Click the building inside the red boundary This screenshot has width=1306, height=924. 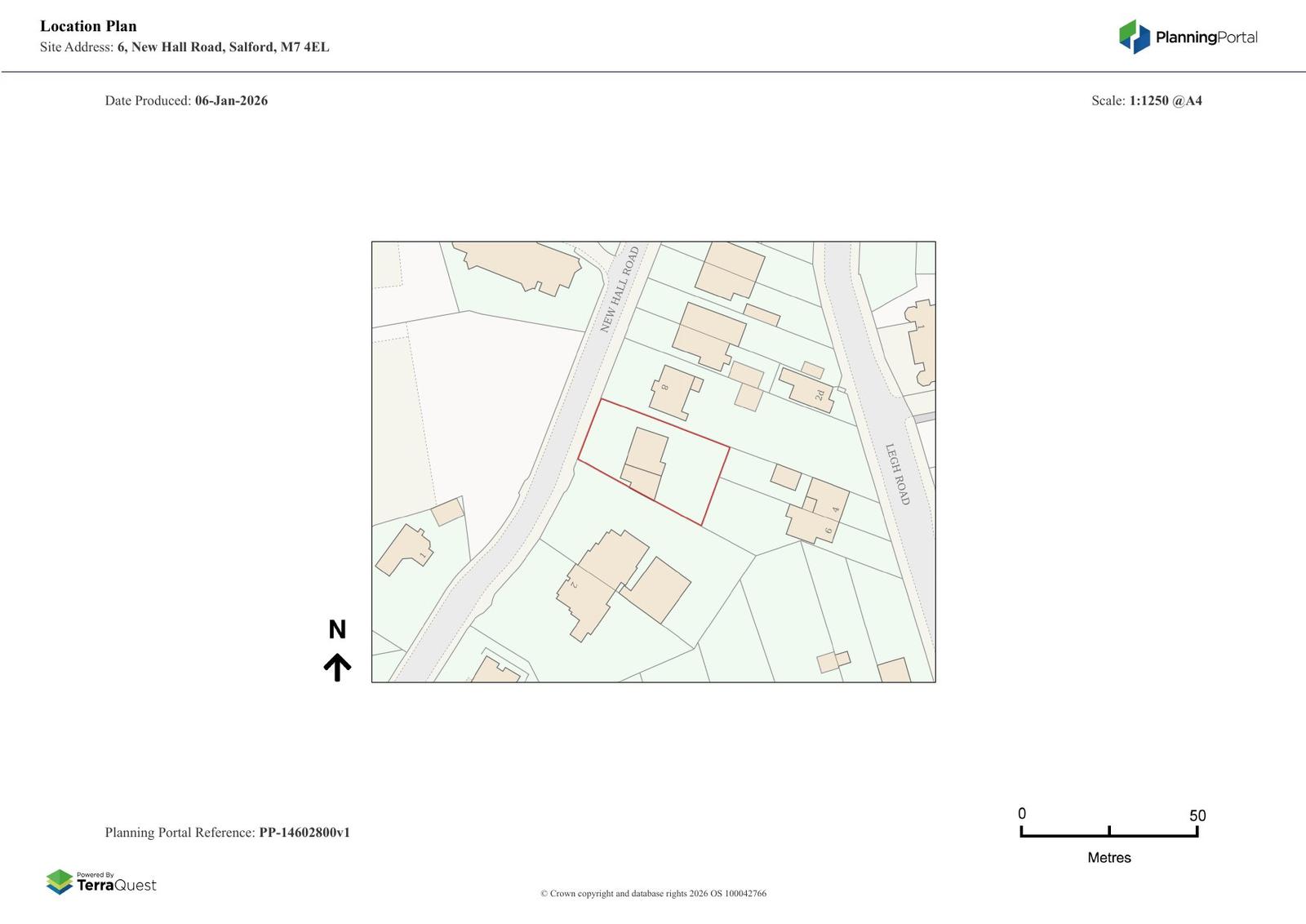[645, 462]
